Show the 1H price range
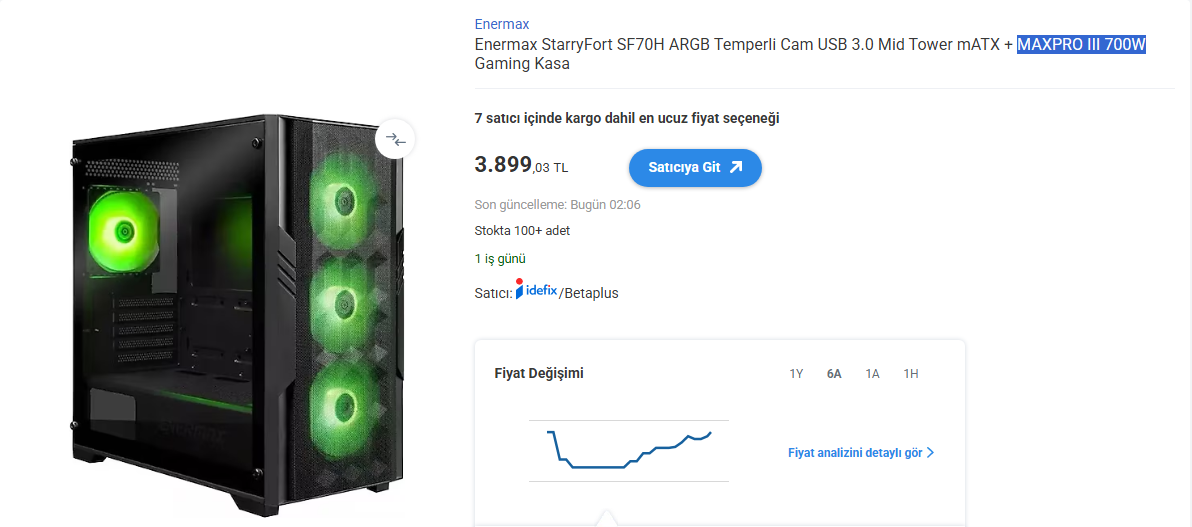 click(910, 374)
